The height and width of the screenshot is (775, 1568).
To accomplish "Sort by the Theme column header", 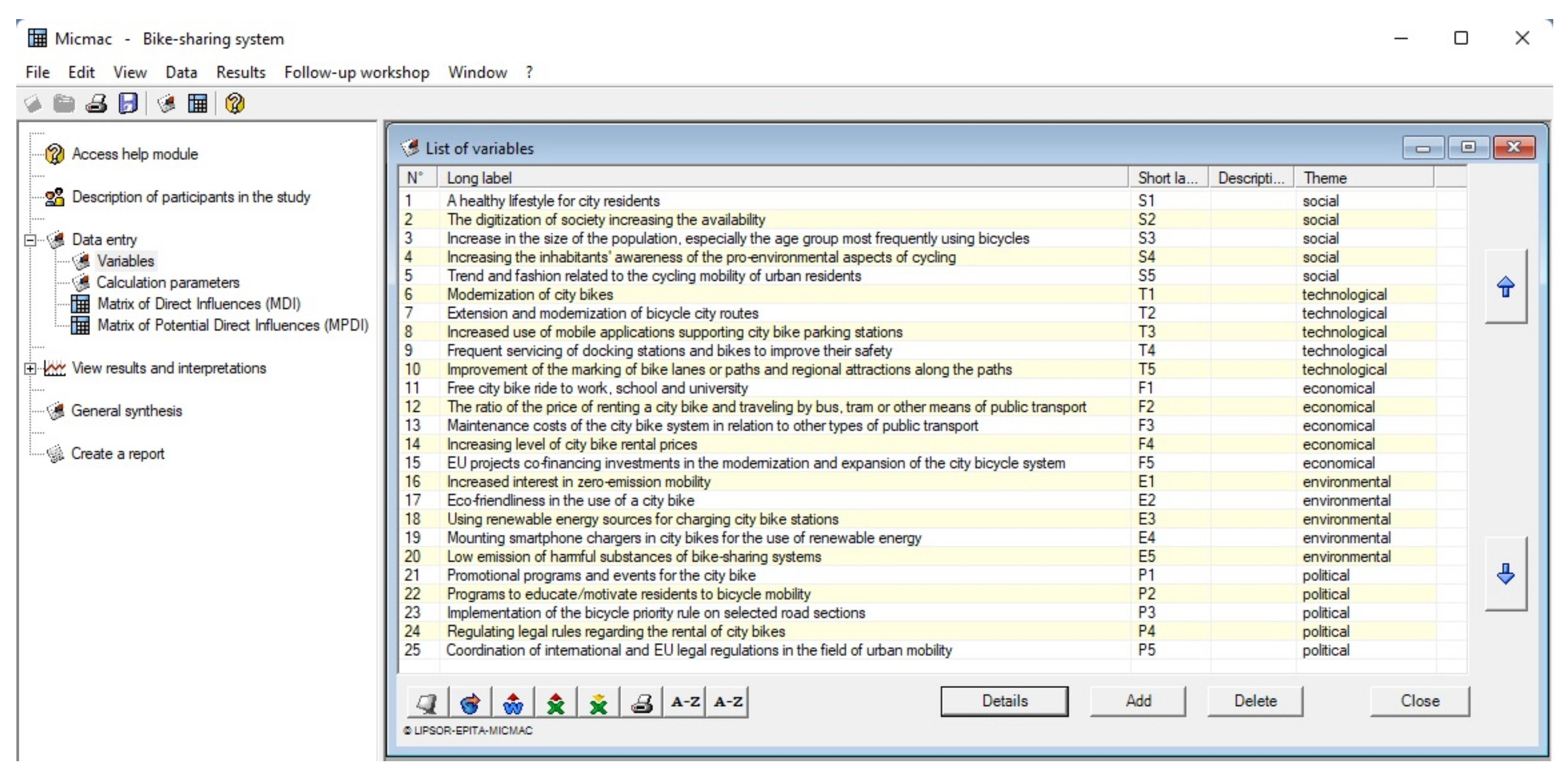I will (x=1364, y=178).
